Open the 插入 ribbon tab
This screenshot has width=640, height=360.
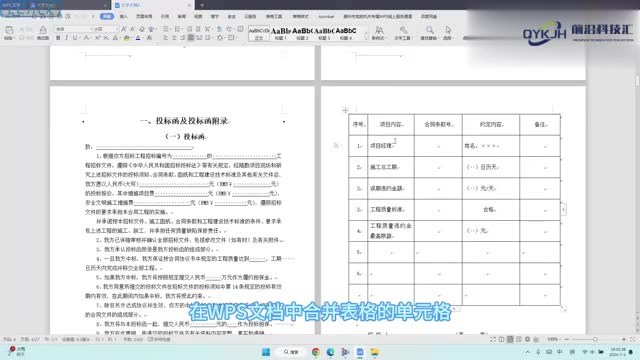pos(124,16)
